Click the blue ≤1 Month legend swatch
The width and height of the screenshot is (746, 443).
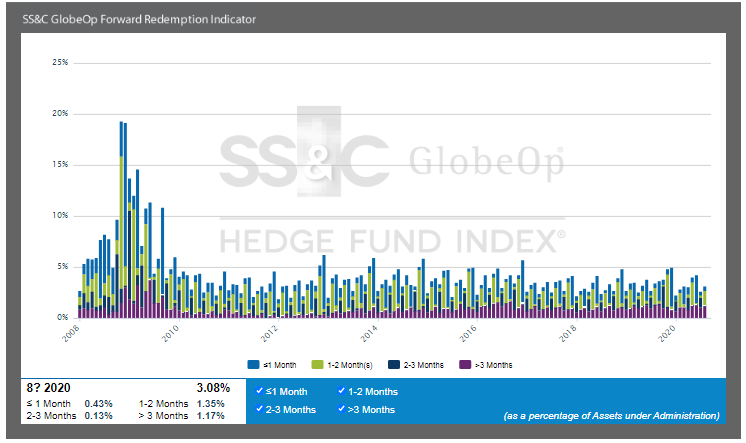click(253, 365)
